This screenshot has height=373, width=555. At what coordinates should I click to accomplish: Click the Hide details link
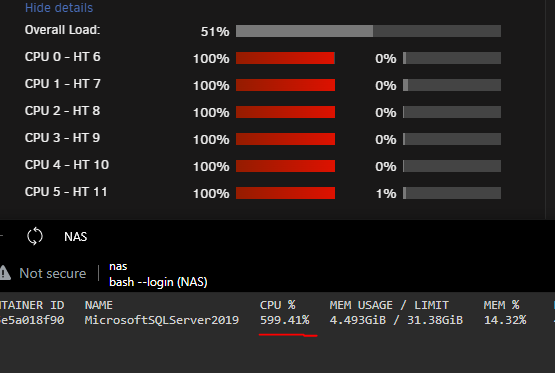pyautogui.click(x=59, y=8)
